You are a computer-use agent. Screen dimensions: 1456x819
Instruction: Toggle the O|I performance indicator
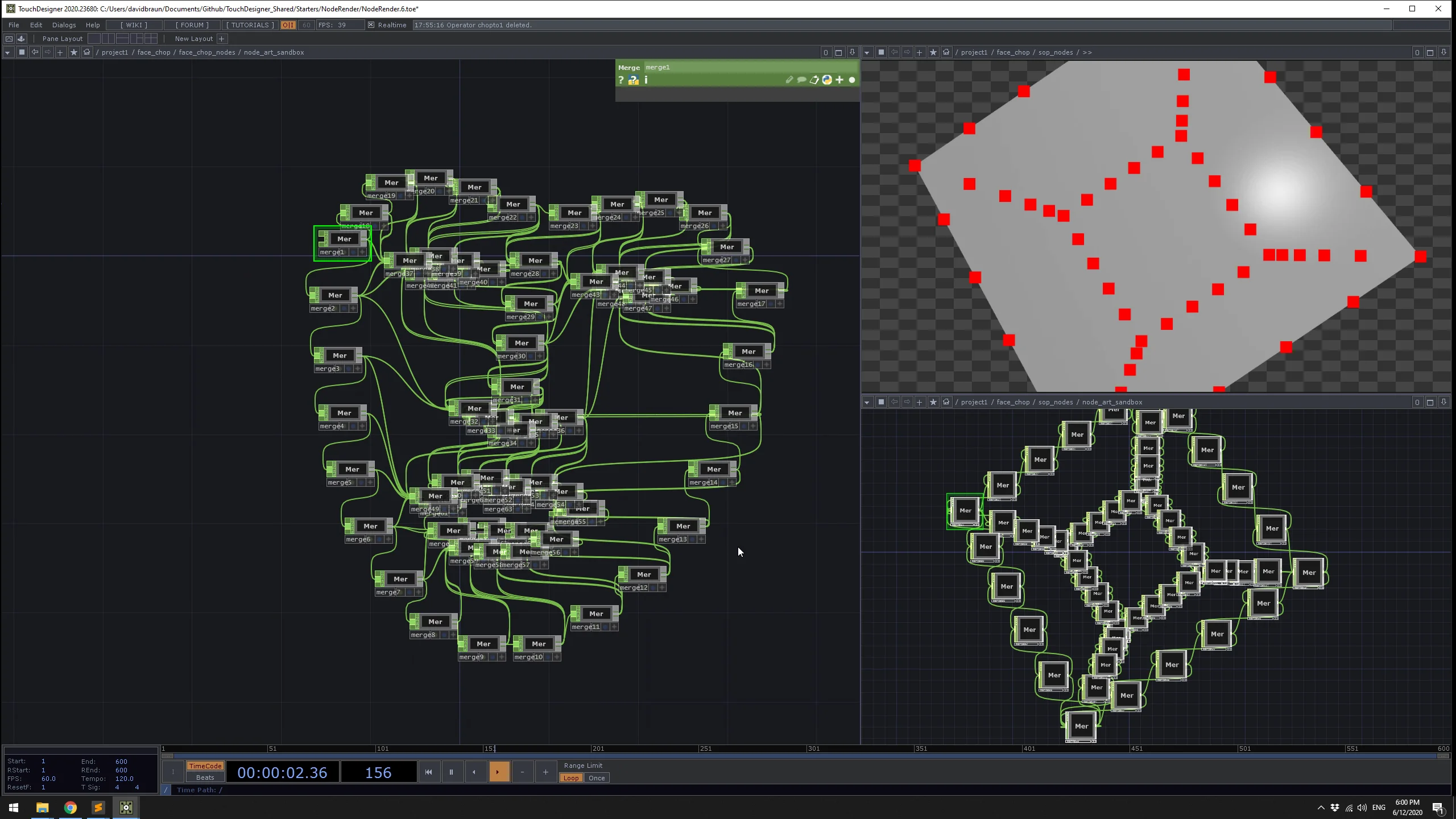288,25
